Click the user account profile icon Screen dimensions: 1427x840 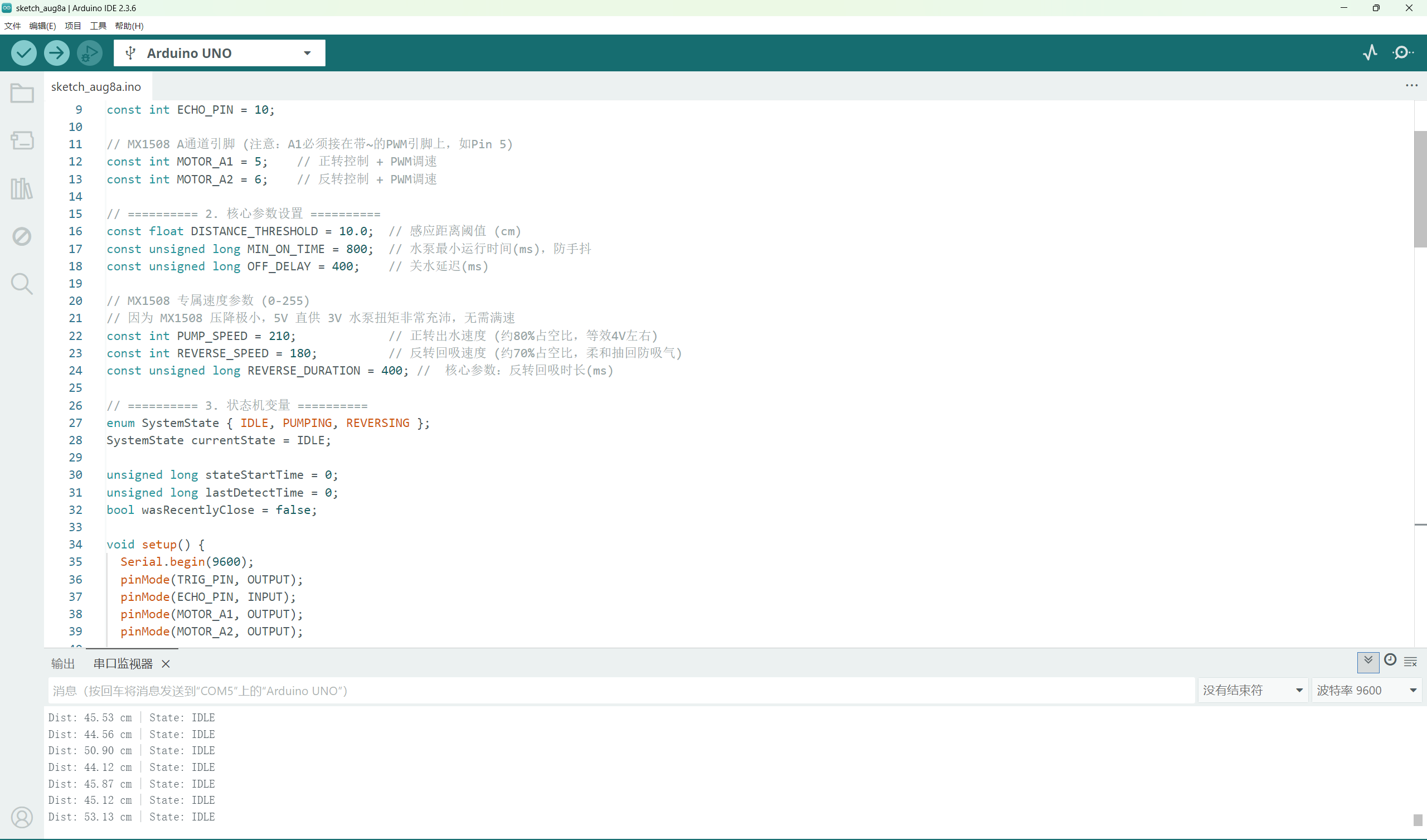(22, 817)
